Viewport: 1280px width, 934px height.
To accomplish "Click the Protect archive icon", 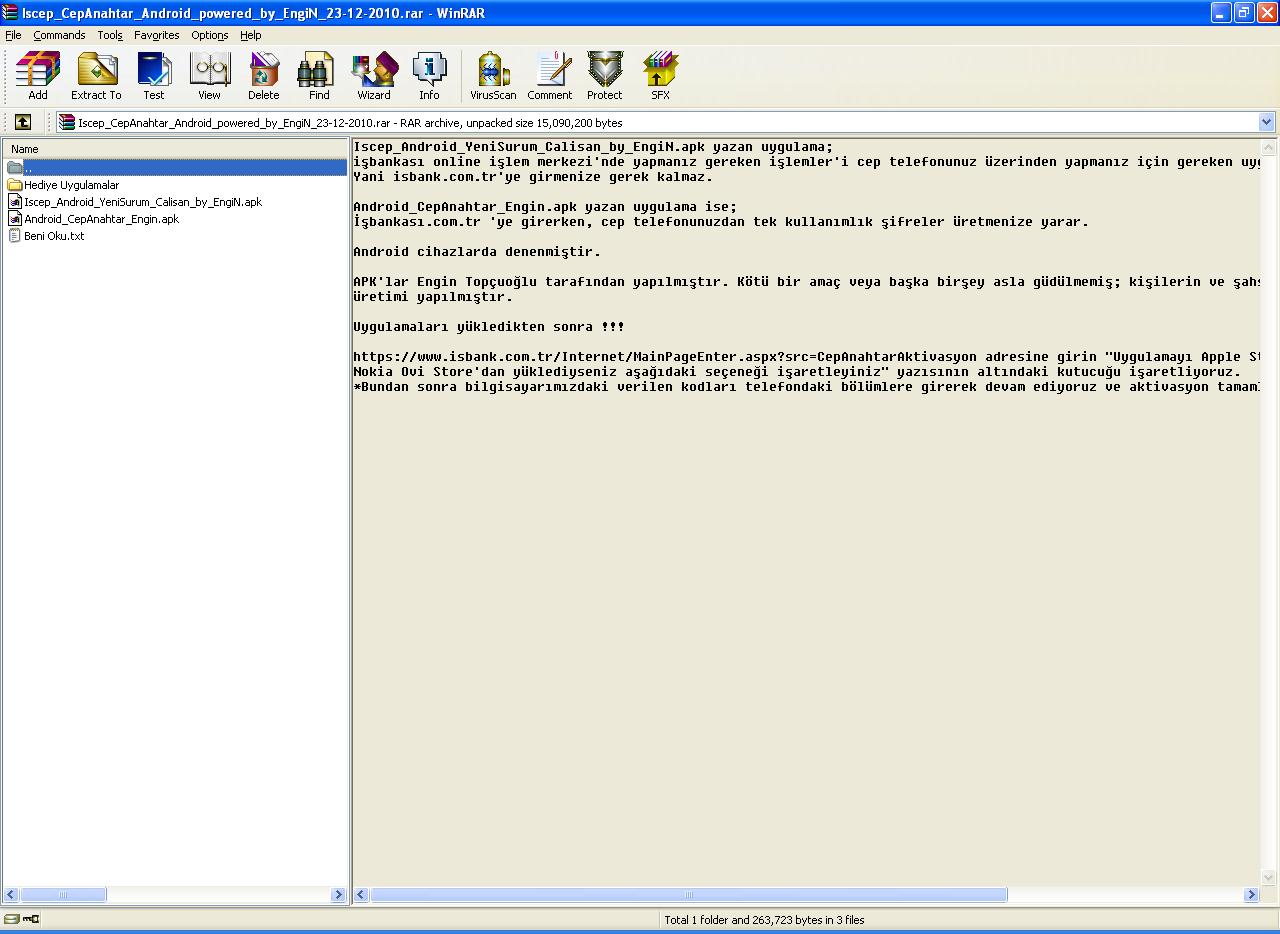I will 604,76.
